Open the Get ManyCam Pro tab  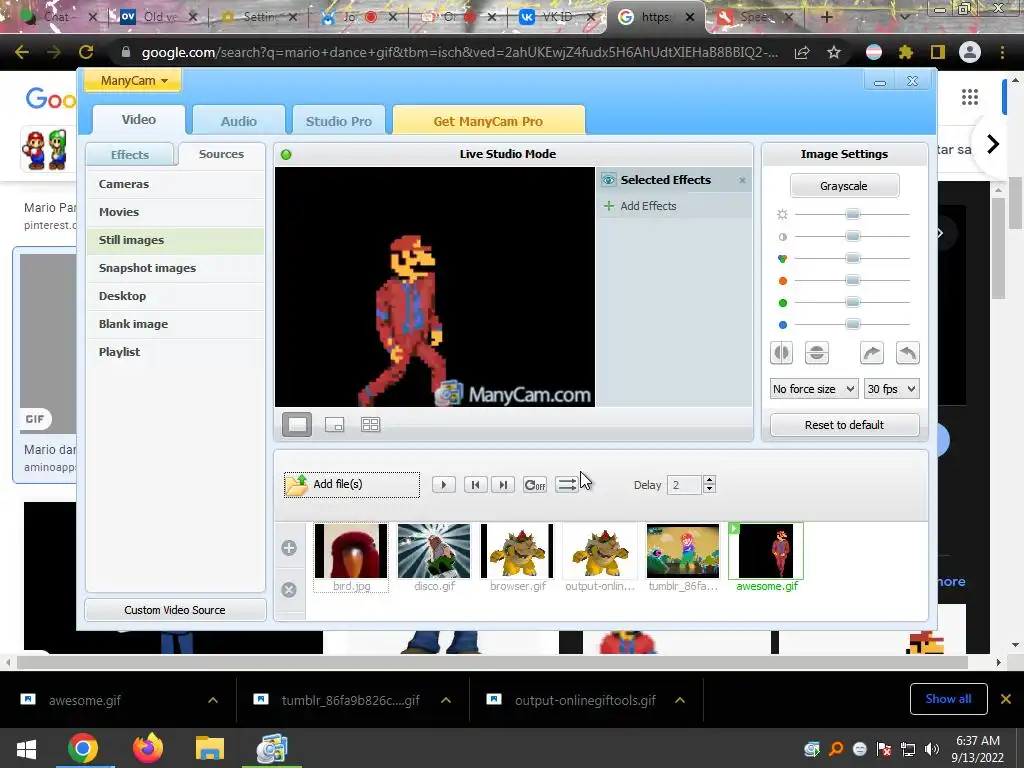pos(488,121)
